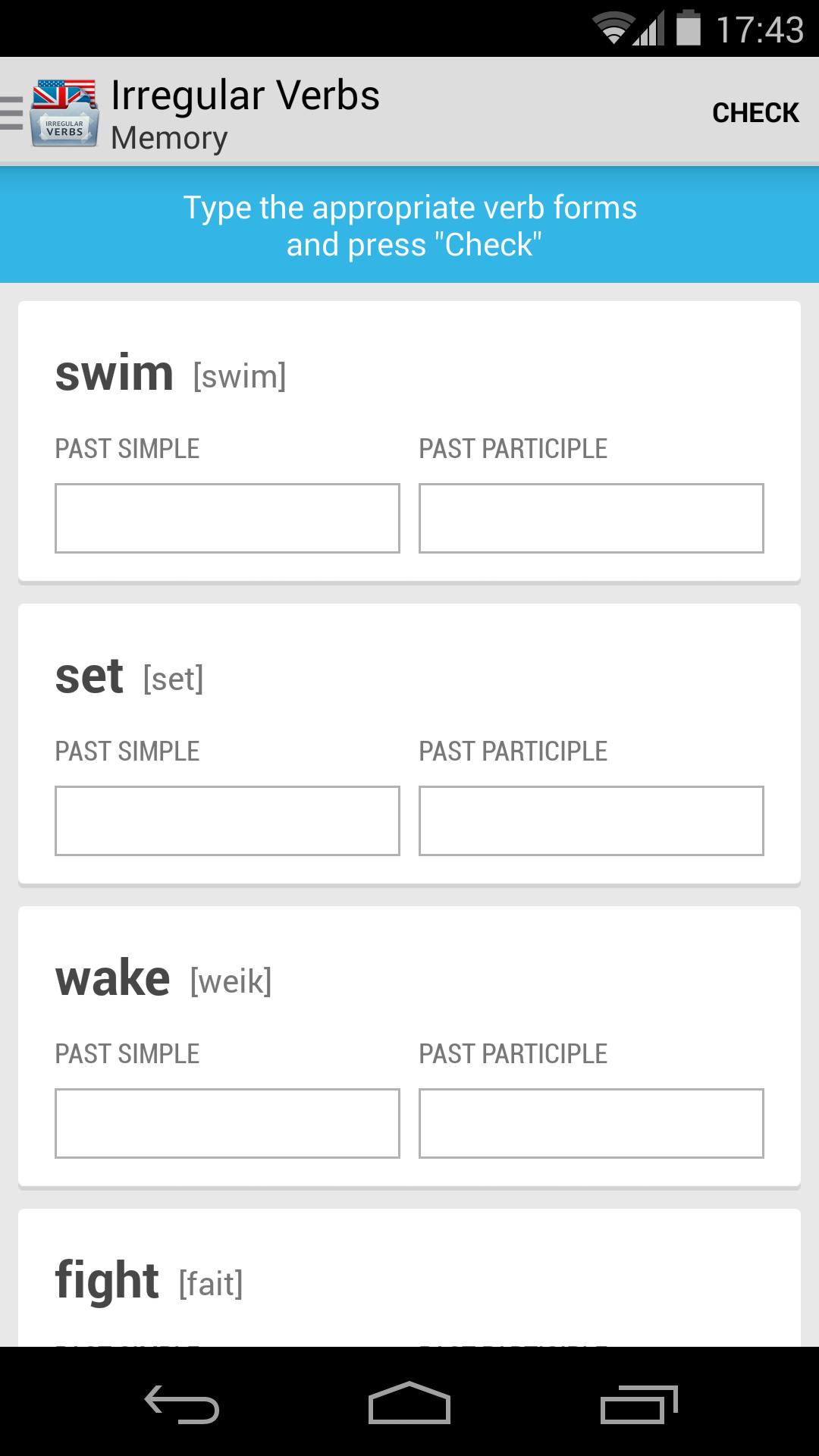Open the recent apps overview button
The width and height of the screenshot is (819, 1456).
639,1403
